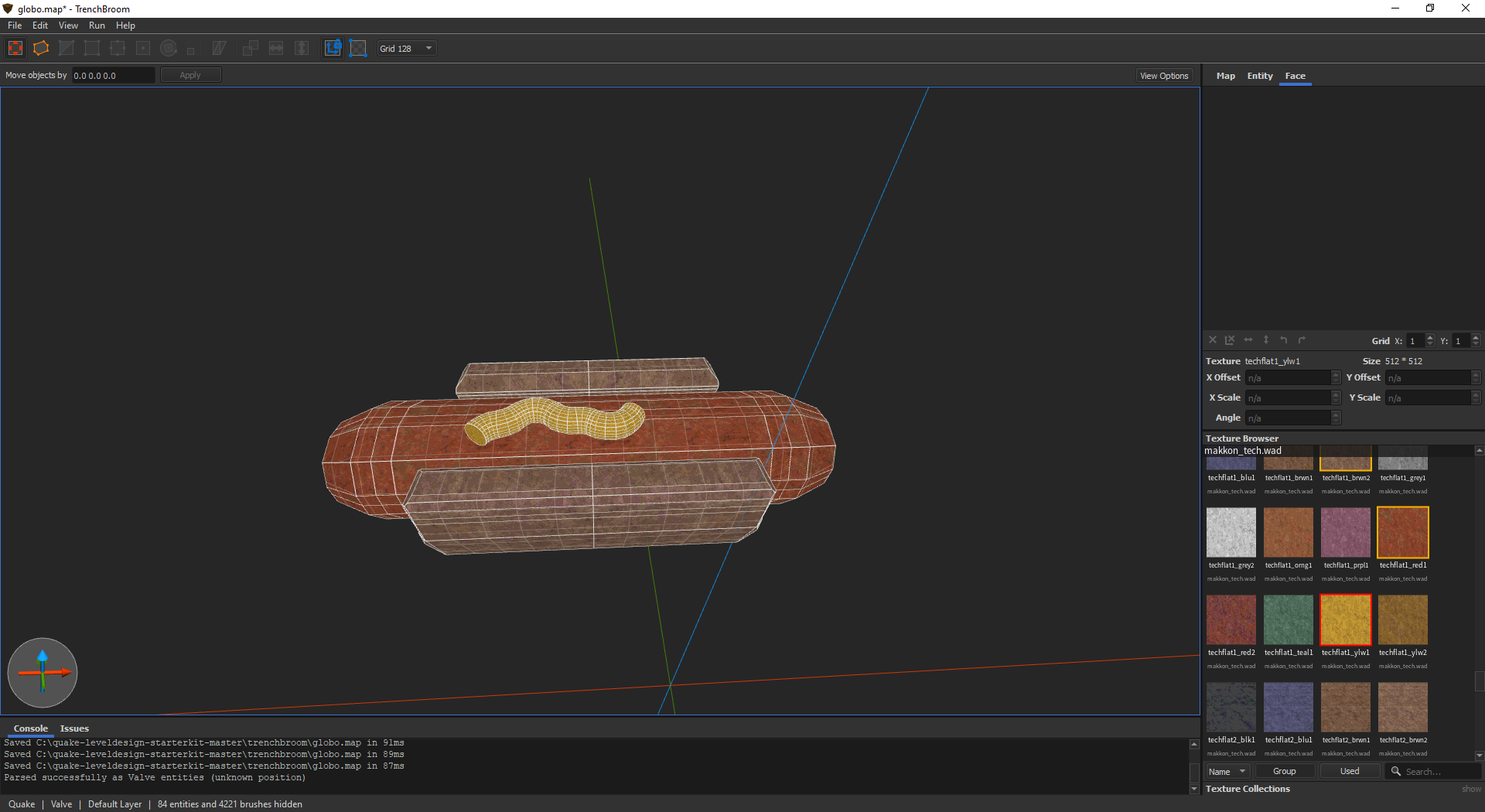
Task: Switch to the Console tab
Action: [x=31, y=728]
